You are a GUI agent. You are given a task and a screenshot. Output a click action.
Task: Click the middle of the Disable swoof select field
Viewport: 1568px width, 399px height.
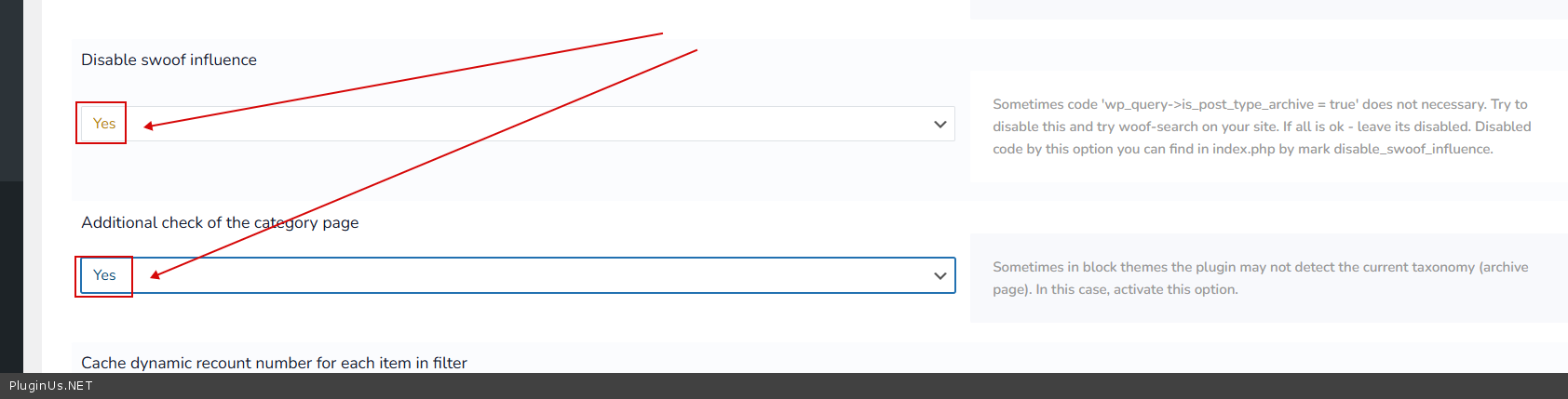point(518,124)
